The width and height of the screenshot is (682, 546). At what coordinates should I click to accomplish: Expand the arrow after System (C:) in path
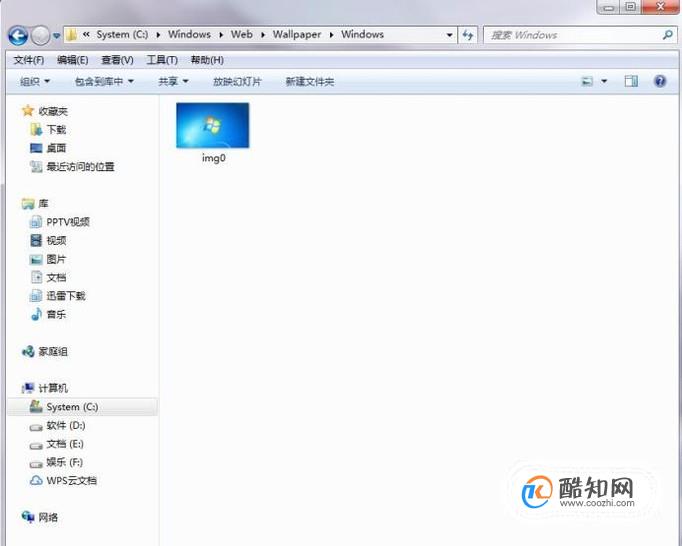tap(158, 35)
